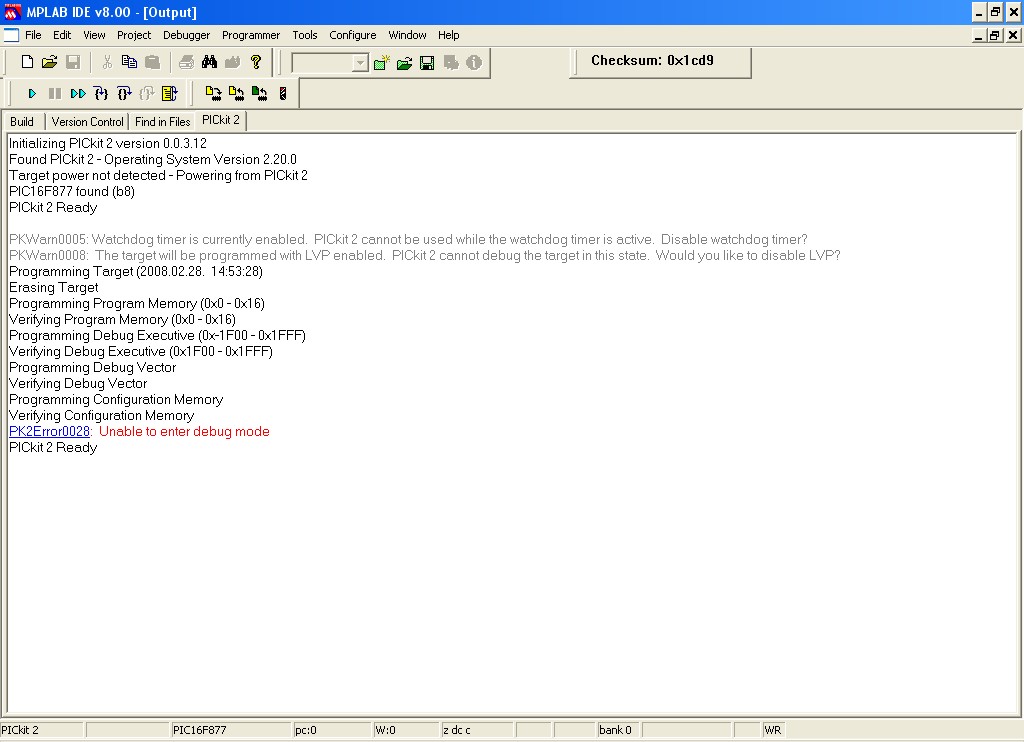Click the Step Over icon

124,93
